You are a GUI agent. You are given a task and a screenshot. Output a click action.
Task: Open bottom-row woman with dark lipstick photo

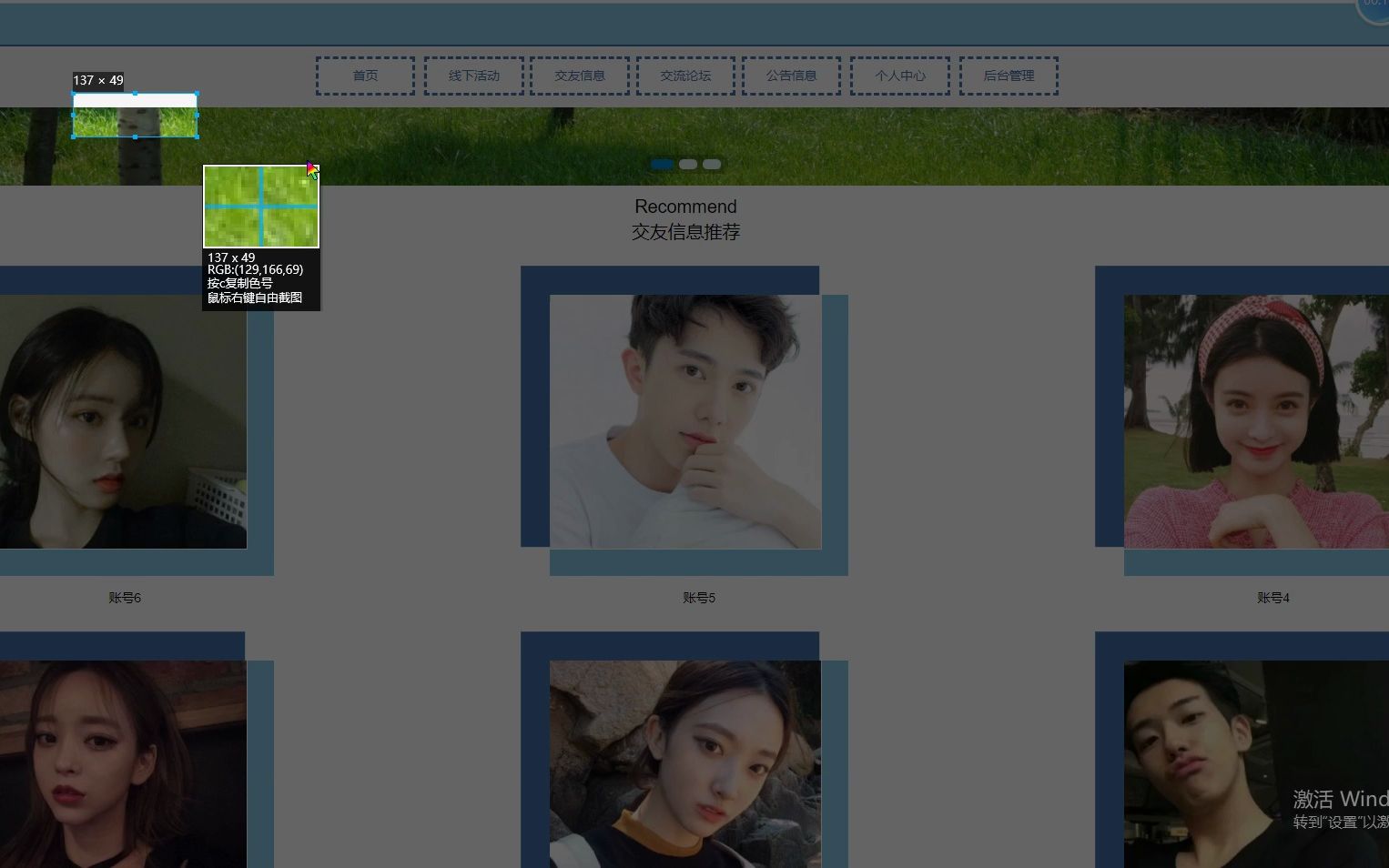[x=123, y=764]
